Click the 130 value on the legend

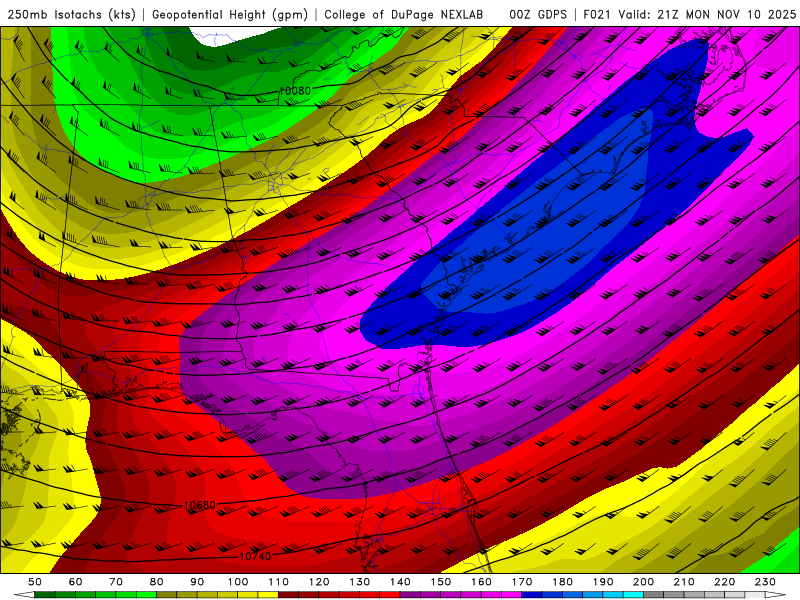tap(360, 582)
